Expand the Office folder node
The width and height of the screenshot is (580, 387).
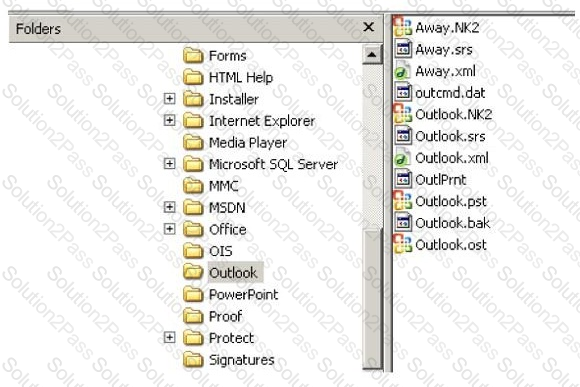(x=169, y=229)
